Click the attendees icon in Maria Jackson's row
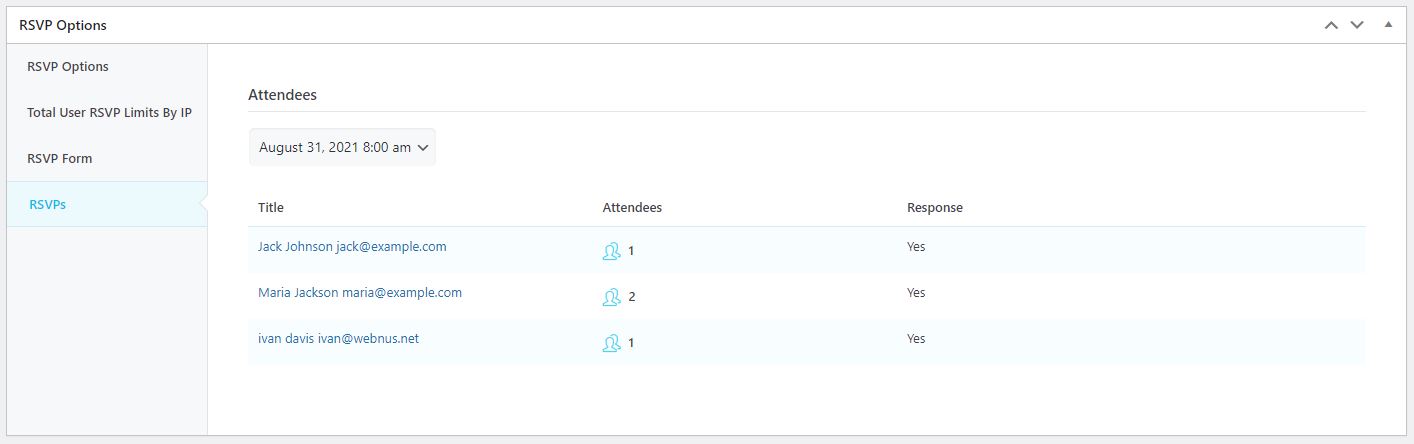This screenshot has width=1414, height=444. 611,297
